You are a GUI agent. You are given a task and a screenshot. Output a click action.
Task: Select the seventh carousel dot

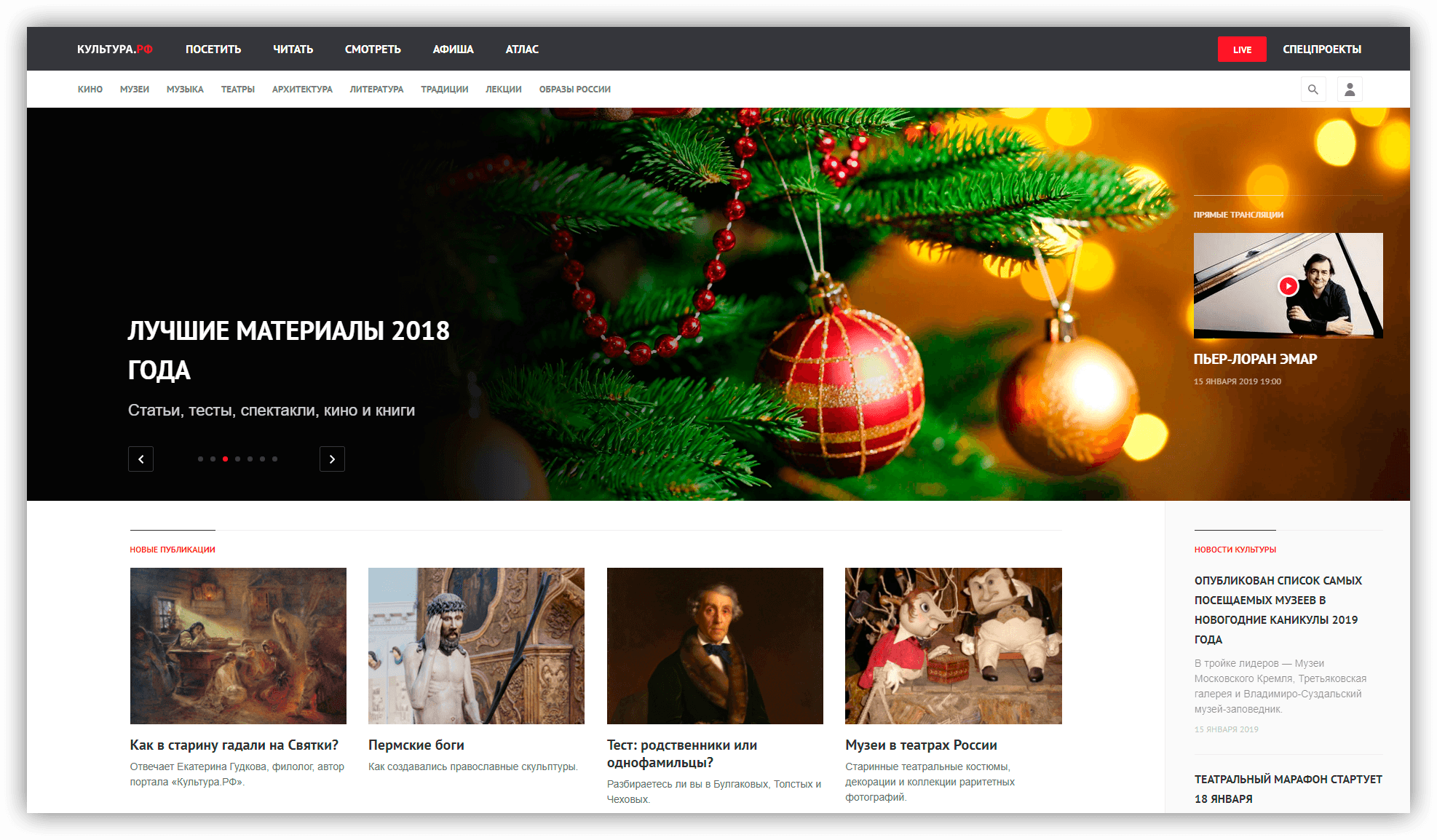pos(274,459)
